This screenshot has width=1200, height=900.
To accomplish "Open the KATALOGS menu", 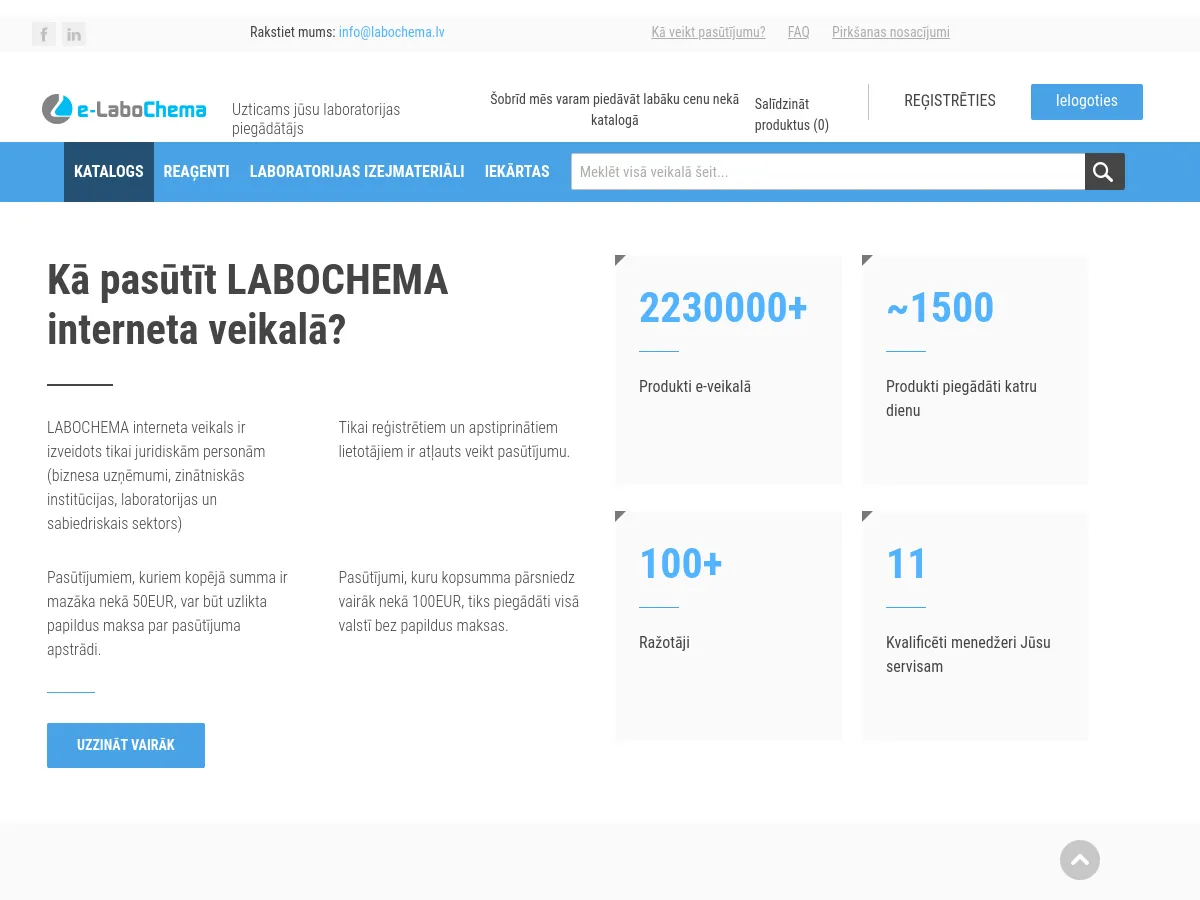I will [109, 172].
